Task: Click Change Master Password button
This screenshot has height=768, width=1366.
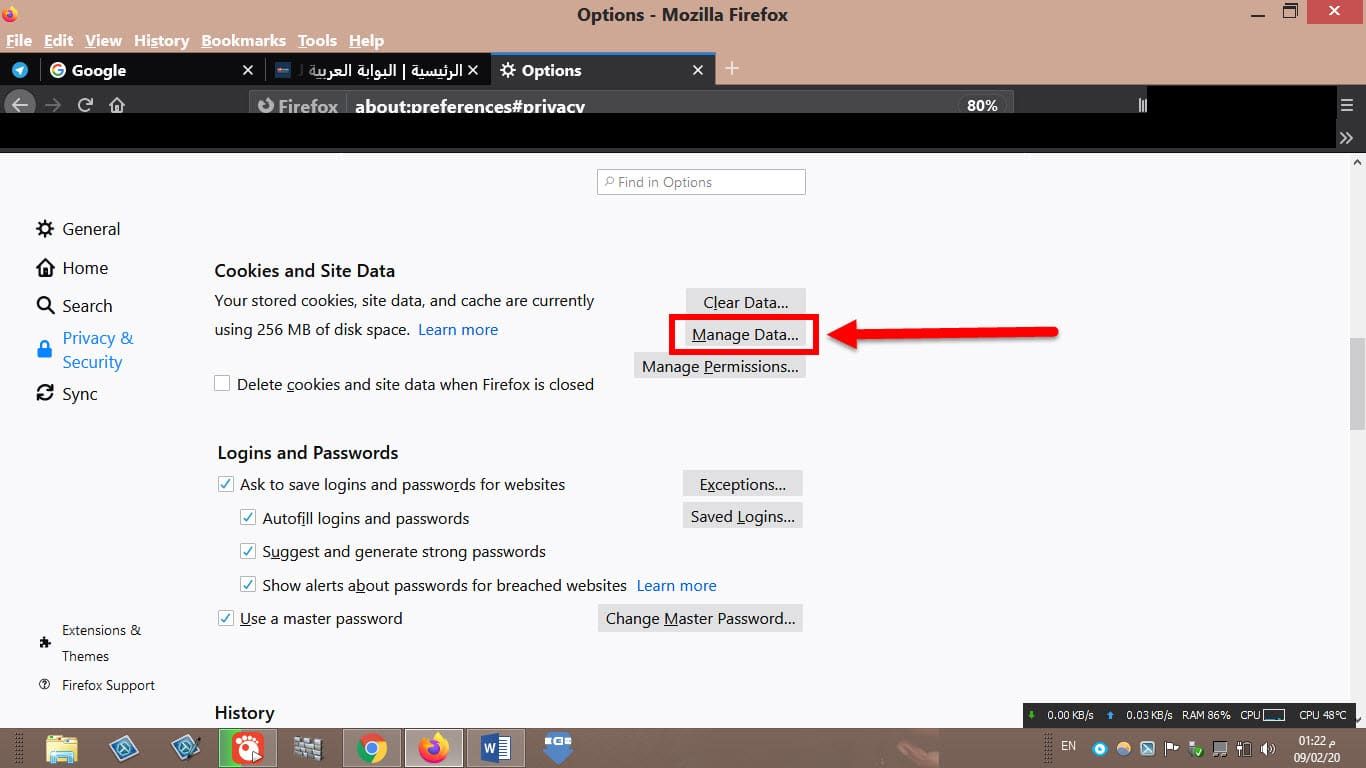Action: 700,618
